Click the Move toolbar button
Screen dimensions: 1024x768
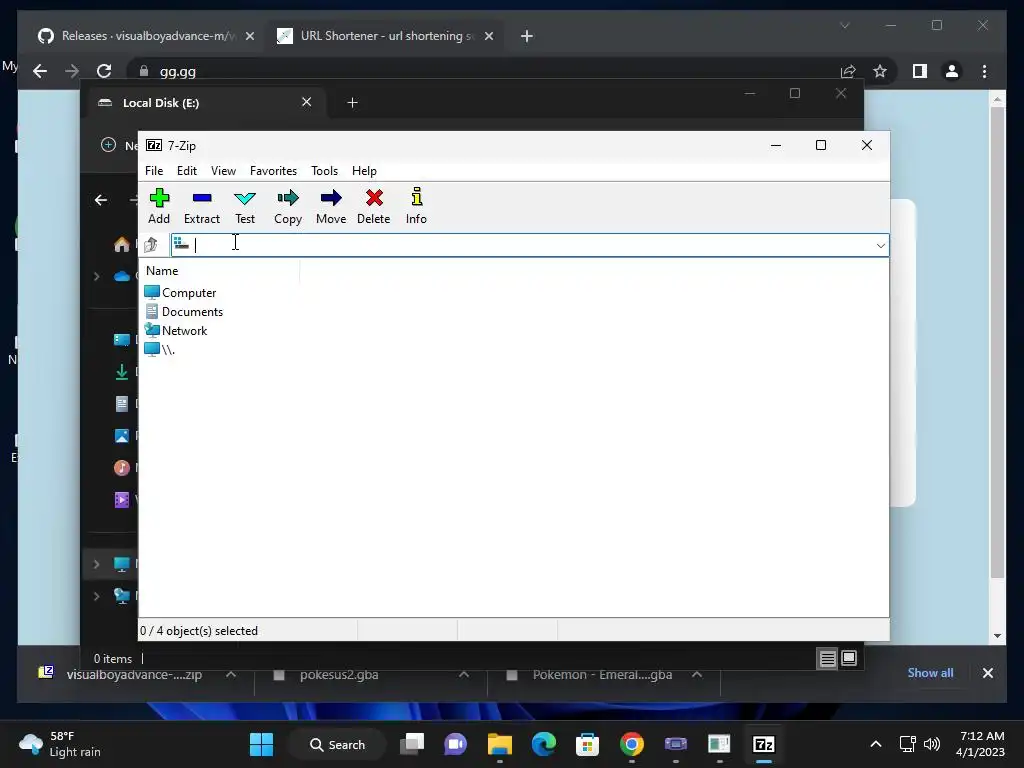tap(331, 206)
